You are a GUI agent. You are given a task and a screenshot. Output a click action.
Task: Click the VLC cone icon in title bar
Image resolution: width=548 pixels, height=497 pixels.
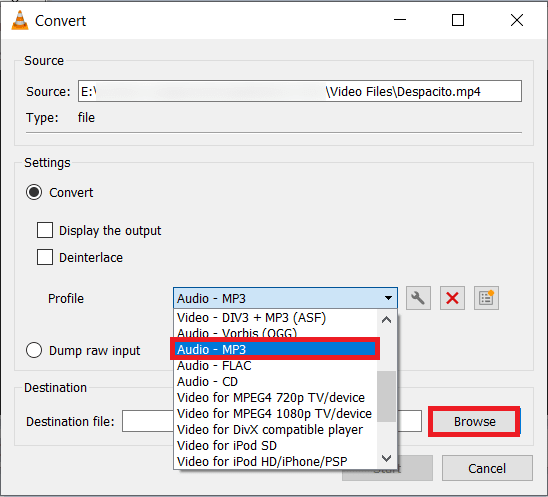pos(20,21)
